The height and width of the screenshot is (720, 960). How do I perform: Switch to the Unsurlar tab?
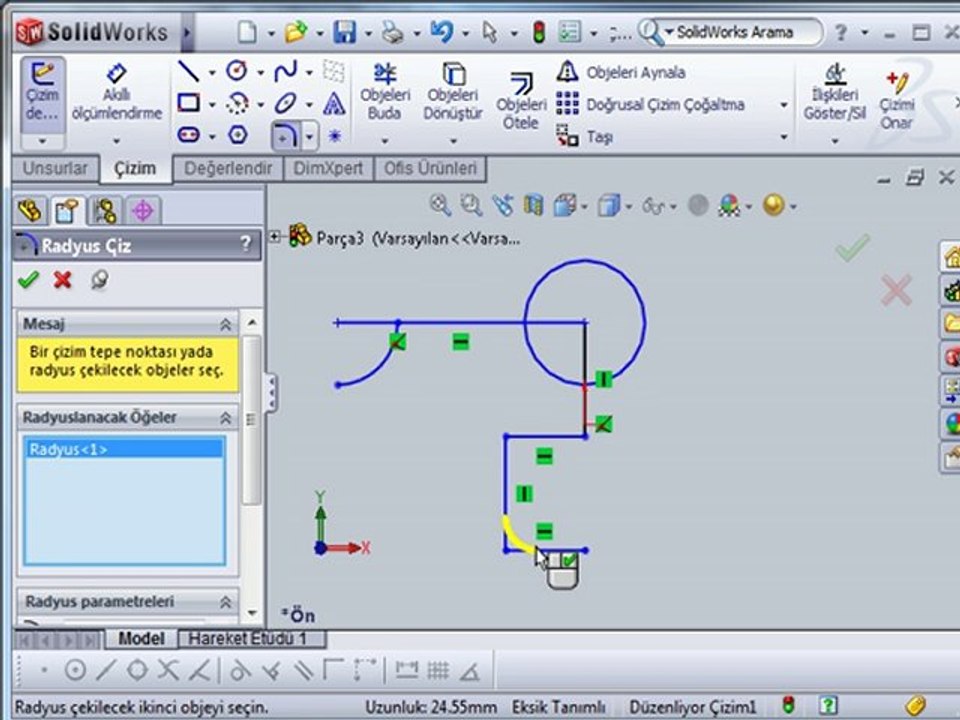point(55,168)
